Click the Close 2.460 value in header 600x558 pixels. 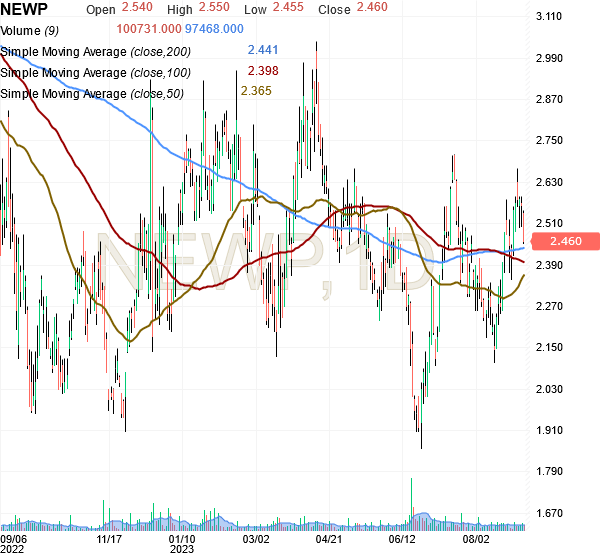[x=372, y=7]
